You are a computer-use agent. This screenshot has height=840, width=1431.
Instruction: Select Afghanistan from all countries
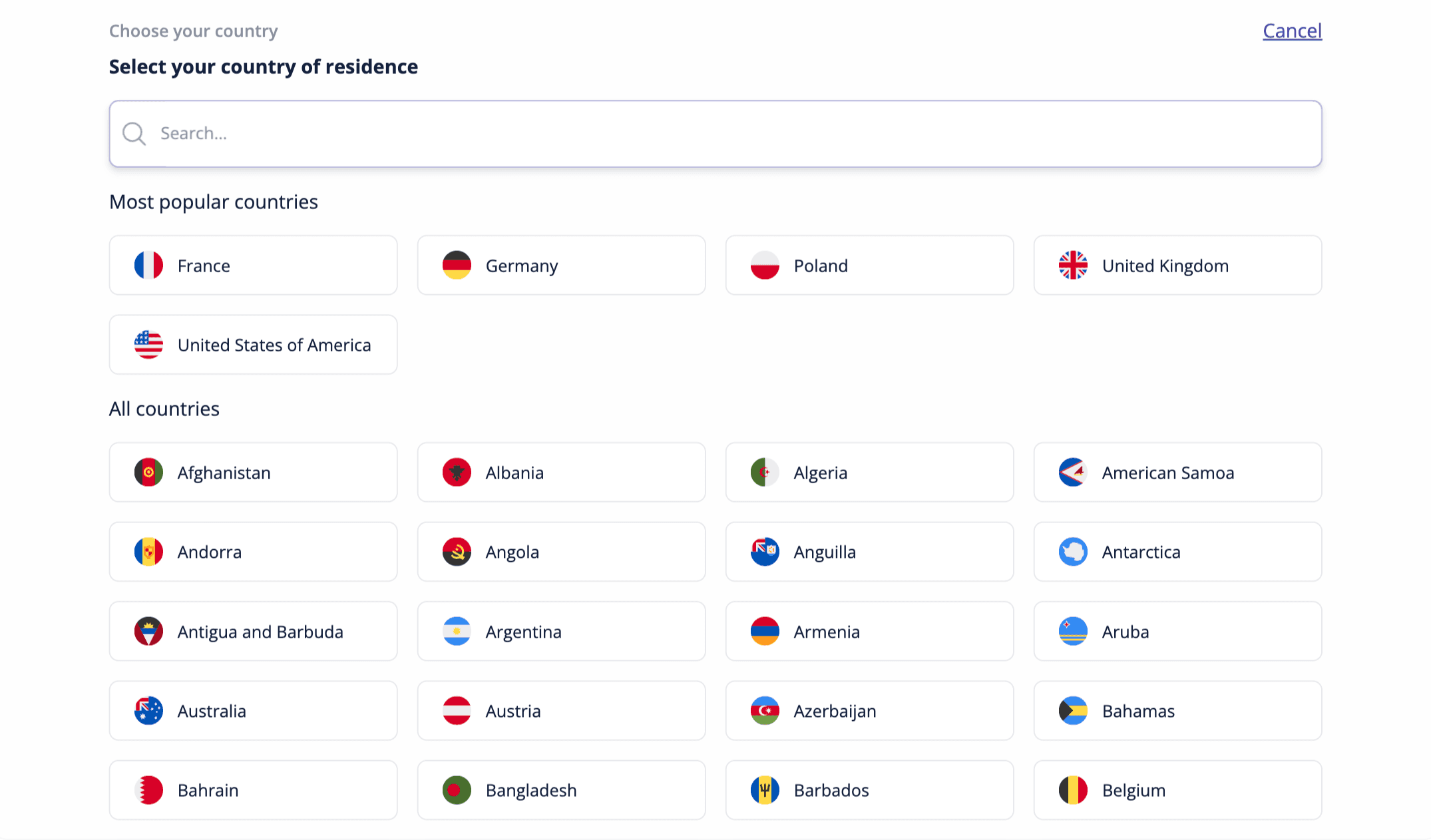tap(253, 473)
